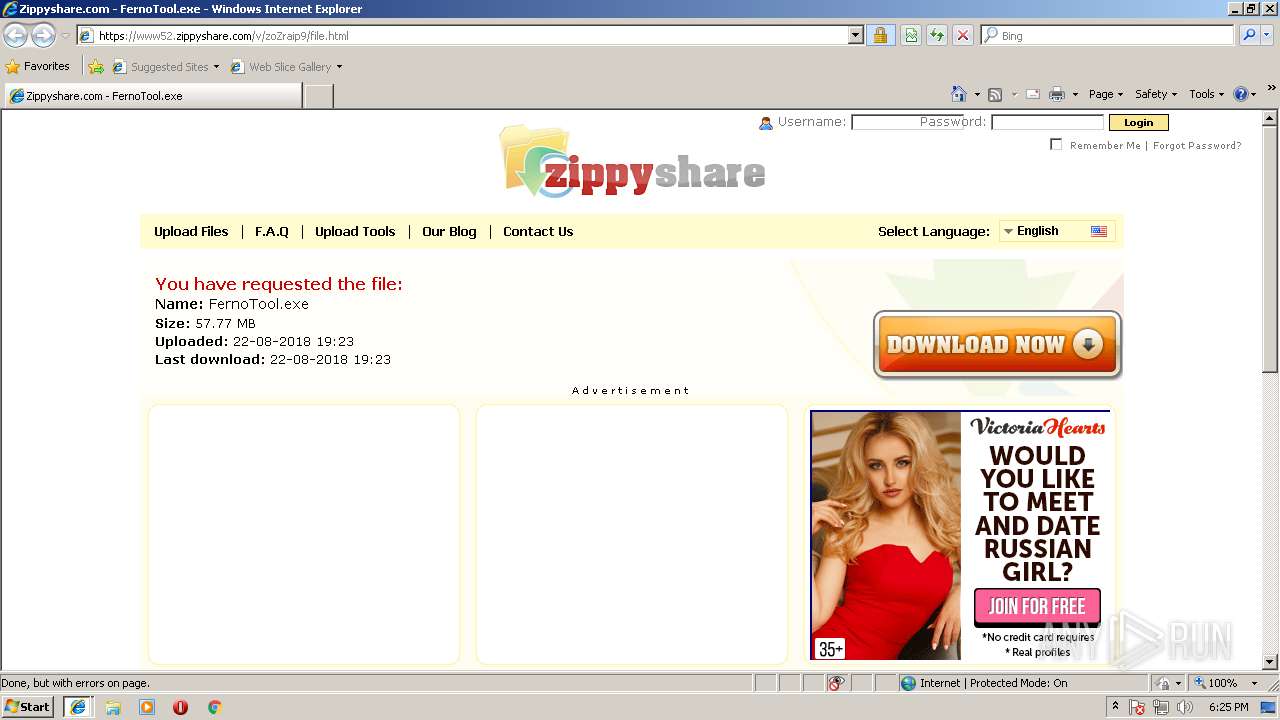Open the volume speaker tray icon
This screenshot has width=1280, height=720.
1185,707
